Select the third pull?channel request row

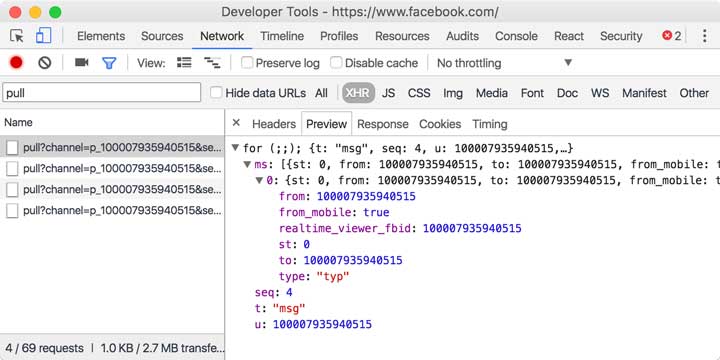click(112, 189)
